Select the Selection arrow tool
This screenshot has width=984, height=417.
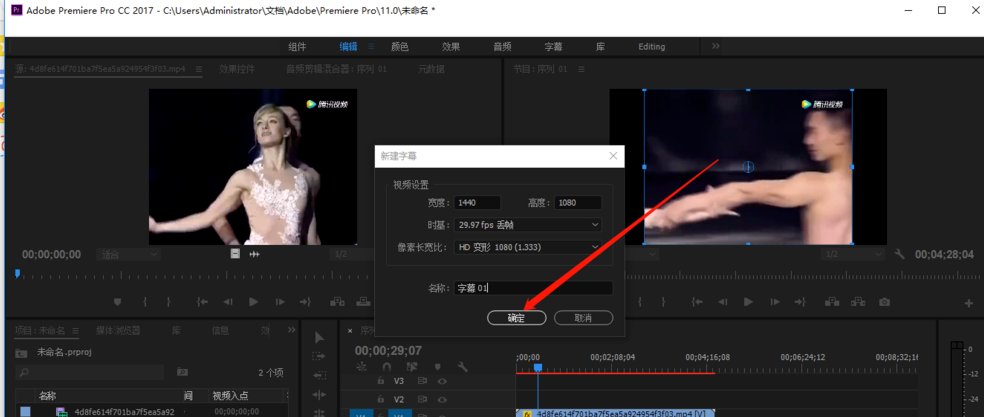pos(319,337)
